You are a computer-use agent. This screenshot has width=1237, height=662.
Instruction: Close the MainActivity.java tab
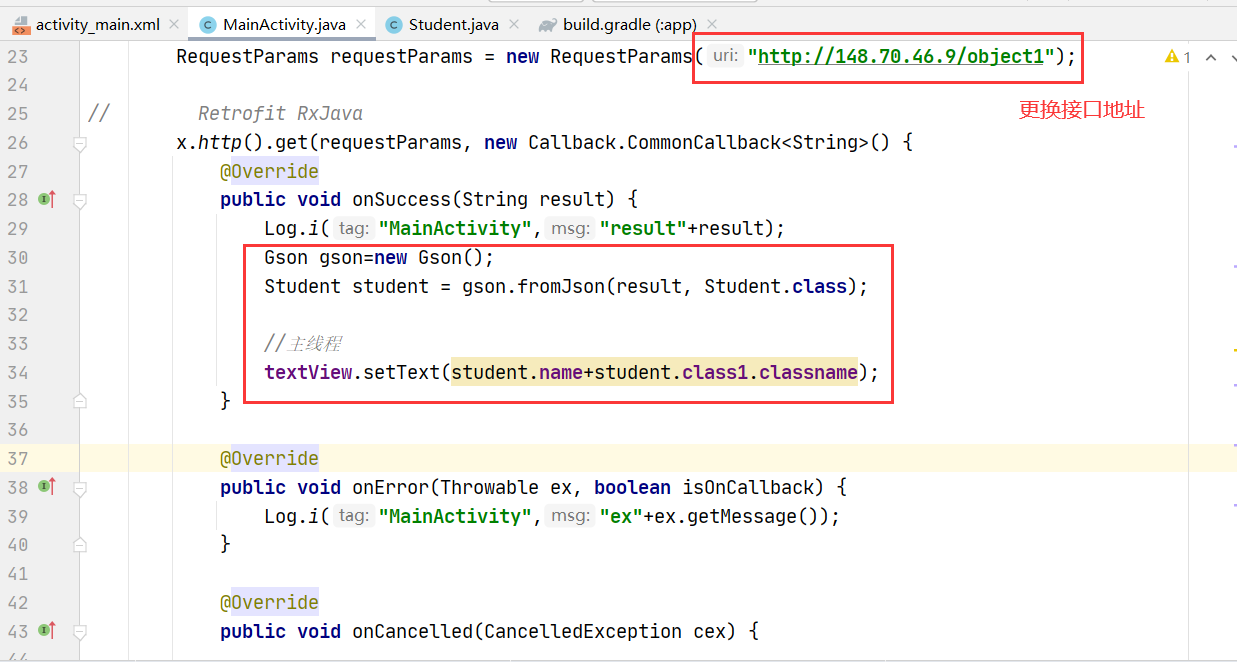362,24
